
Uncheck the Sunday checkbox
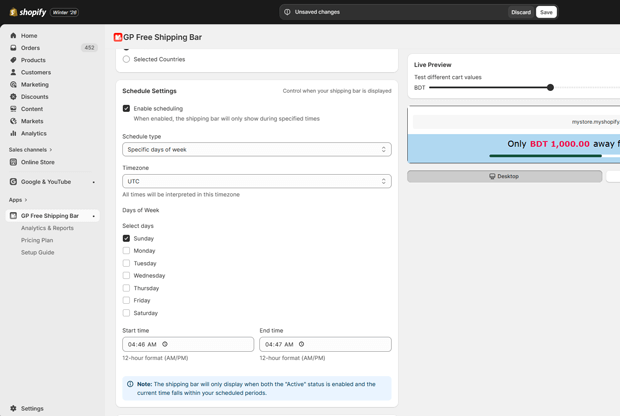[126, 238]
